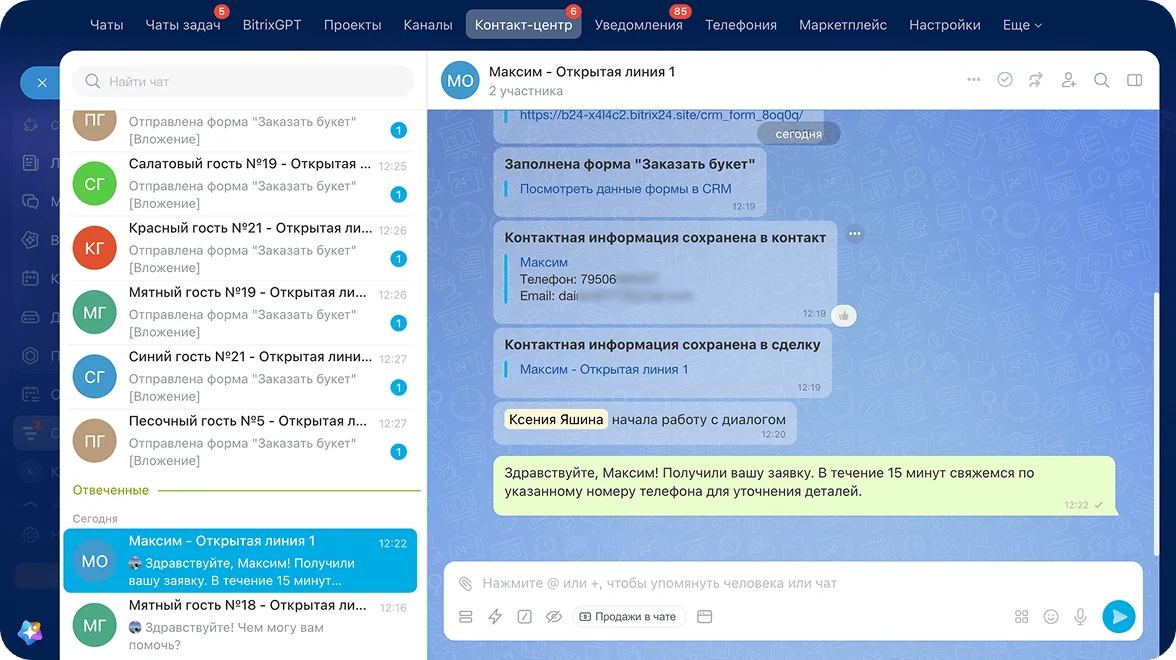Click the МО avatar in the chat header
The image size is (1176, 660).
click(460, 81)
